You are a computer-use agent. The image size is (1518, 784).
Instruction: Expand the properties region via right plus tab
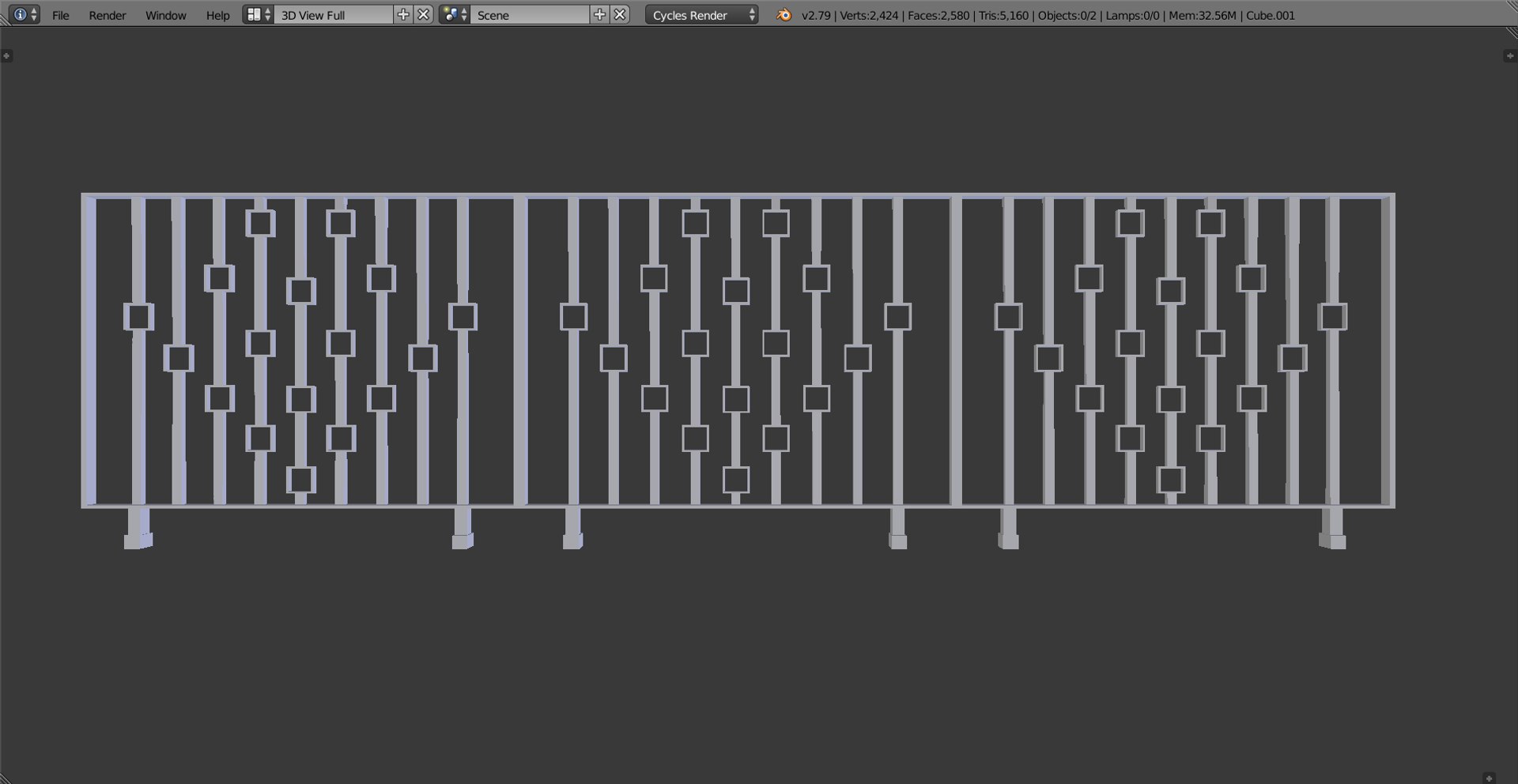[1510, 55]
